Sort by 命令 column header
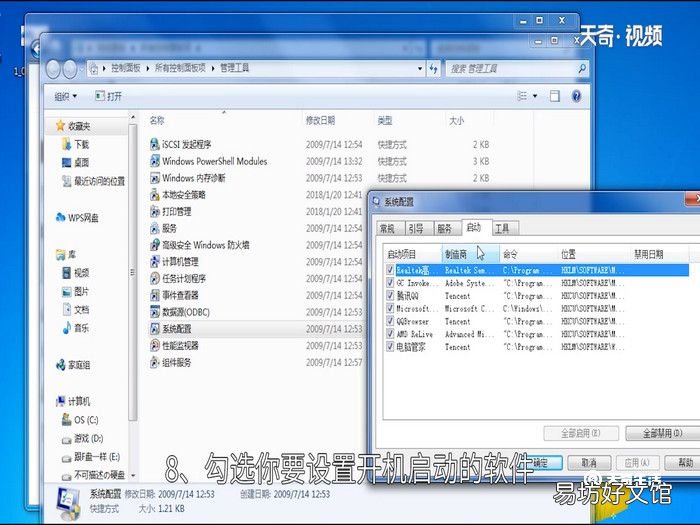Image resolution: width=700 pixels, height=525 pixels. tap(528, 254)
